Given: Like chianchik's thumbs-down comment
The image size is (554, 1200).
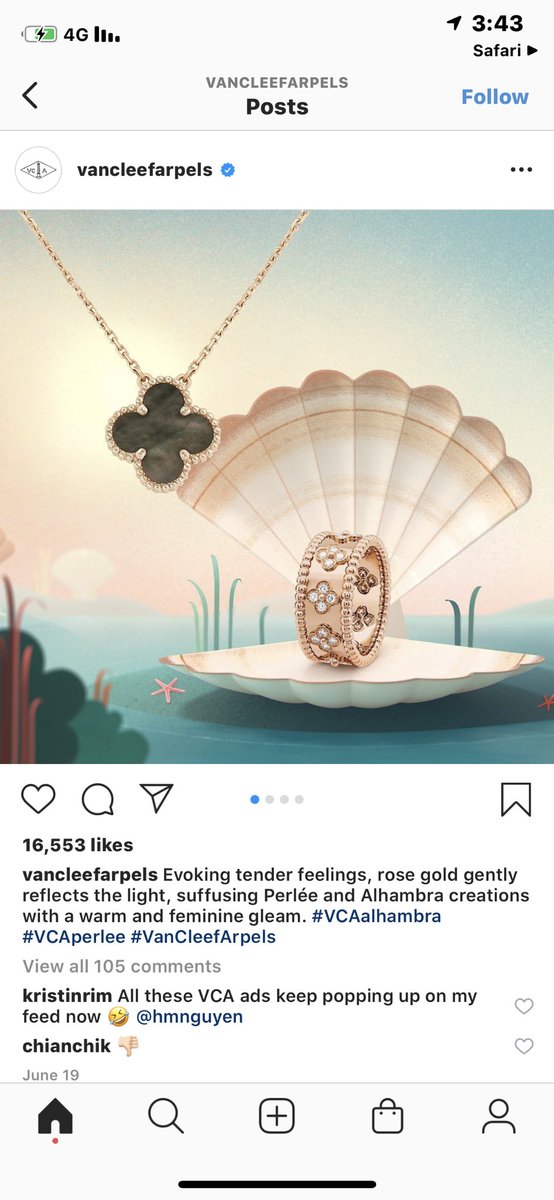Looking at the screenshot, I should coord(524,1046).
